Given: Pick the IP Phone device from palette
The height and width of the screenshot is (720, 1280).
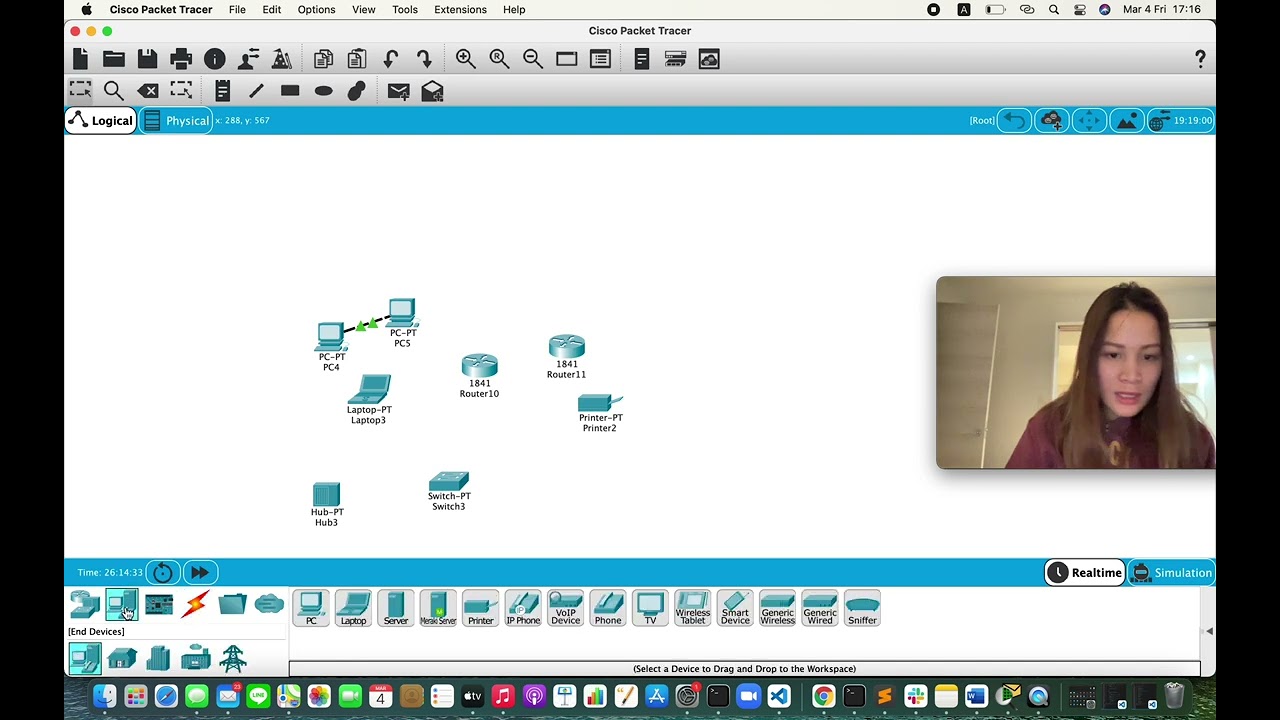Looking at the screenshot, I should [523, 609].
